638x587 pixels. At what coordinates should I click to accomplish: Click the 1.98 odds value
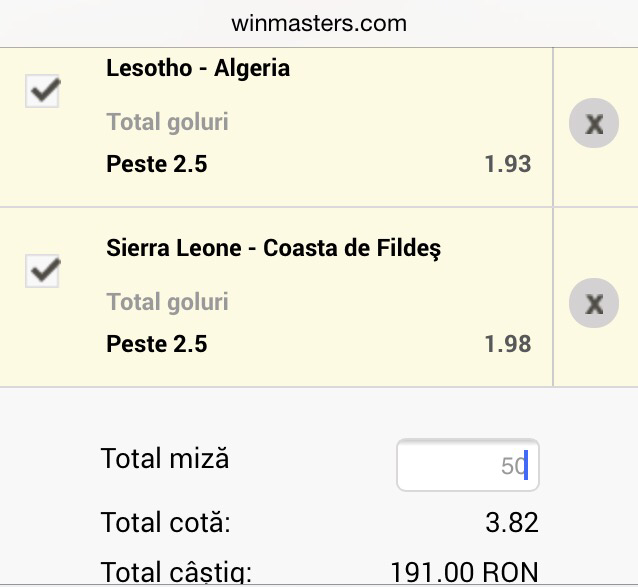pos(507,344)
